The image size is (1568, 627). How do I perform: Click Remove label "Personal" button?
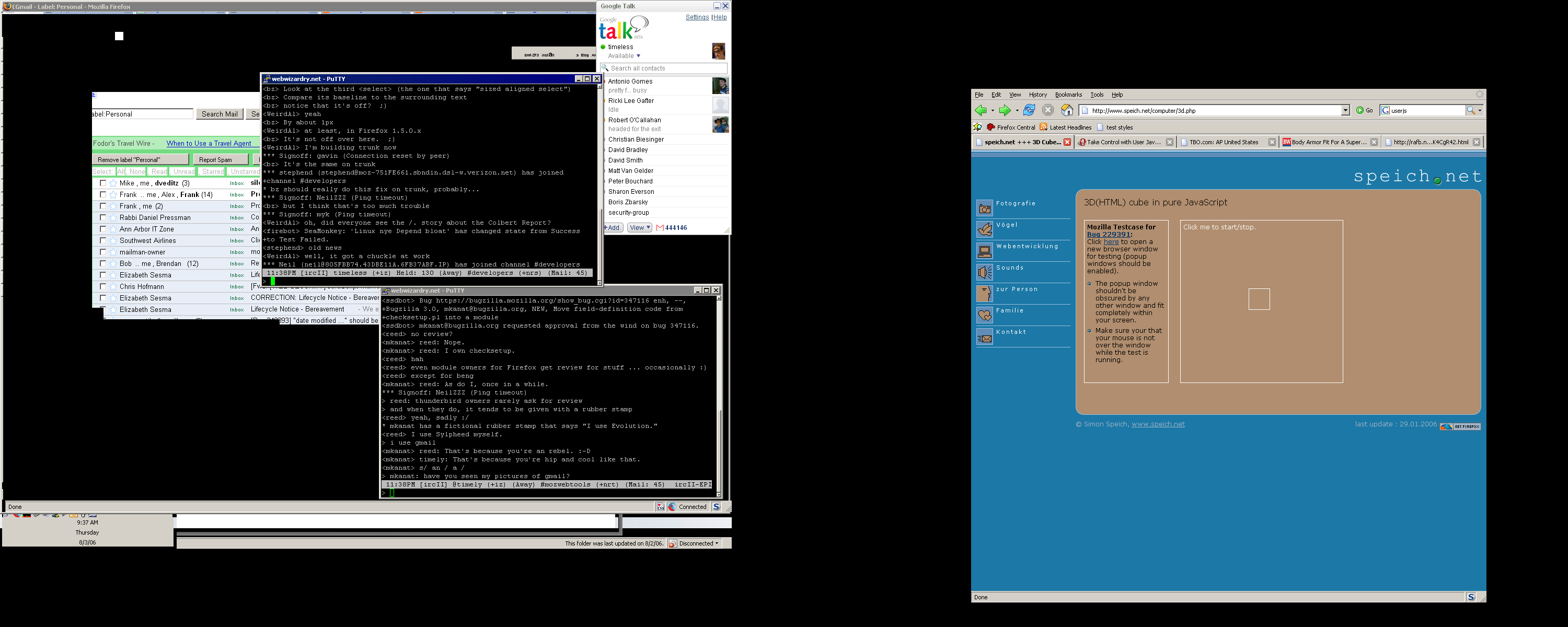coord(141,159)
